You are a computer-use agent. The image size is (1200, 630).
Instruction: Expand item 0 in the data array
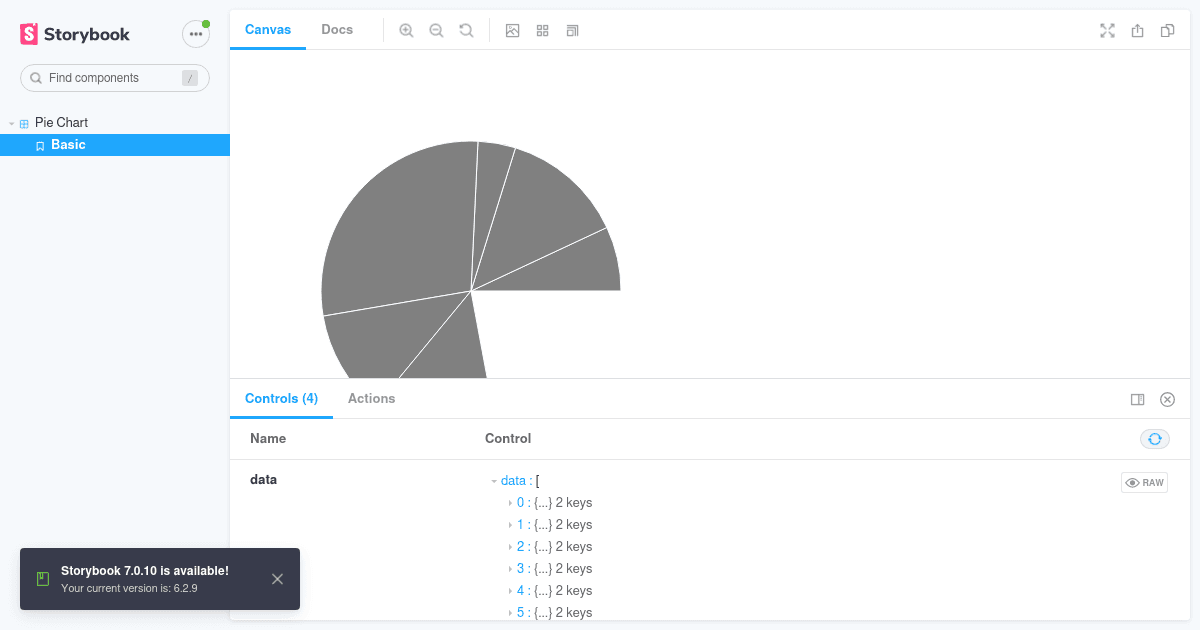511,502
